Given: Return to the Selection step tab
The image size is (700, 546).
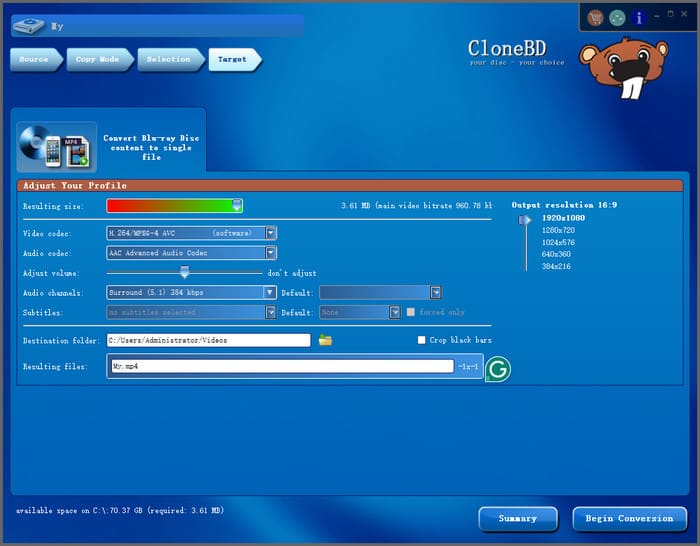Looking at the screenshot, I should click(168, 60).
